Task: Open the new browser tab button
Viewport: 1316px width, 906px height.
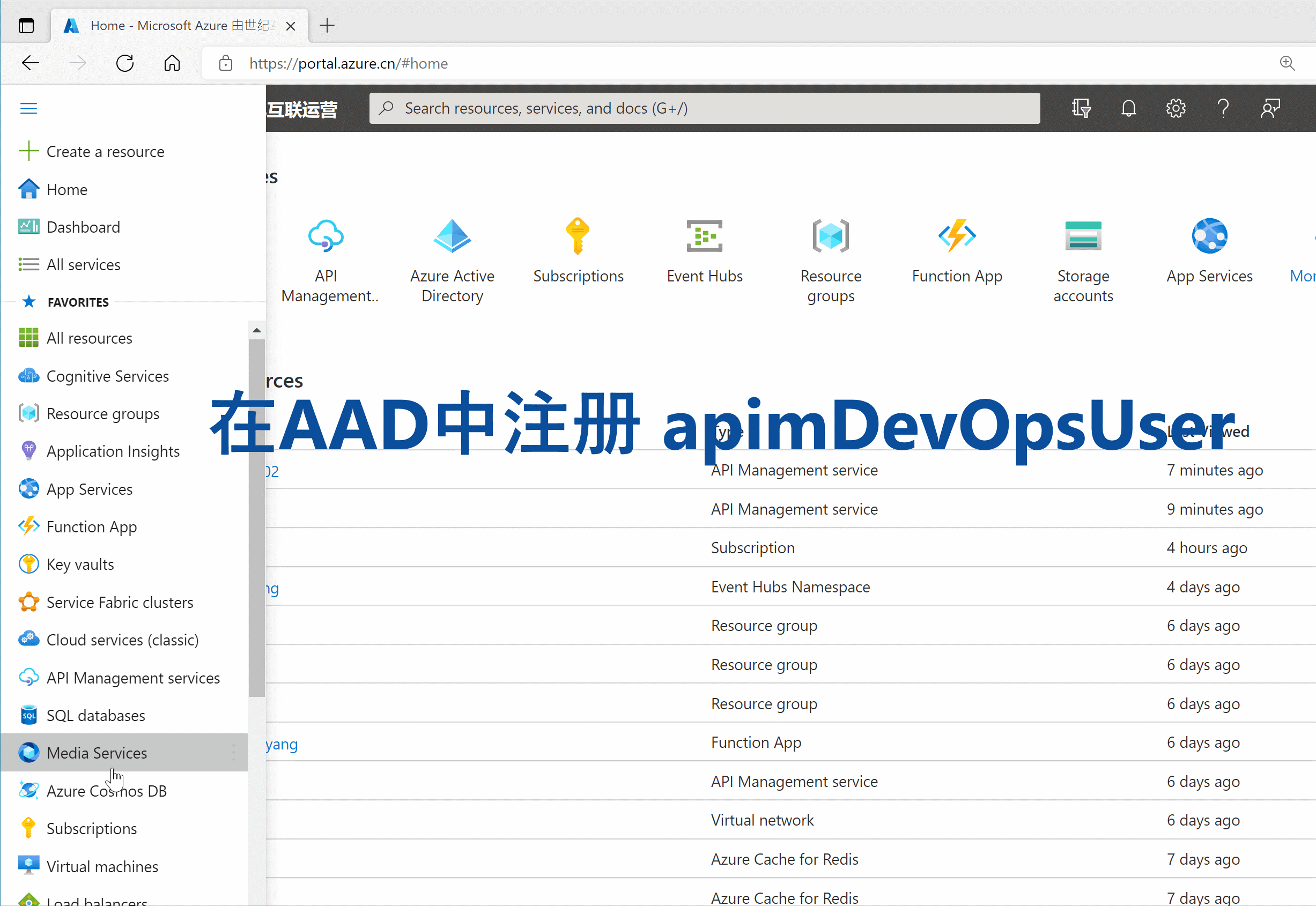Action: (327, 26)
